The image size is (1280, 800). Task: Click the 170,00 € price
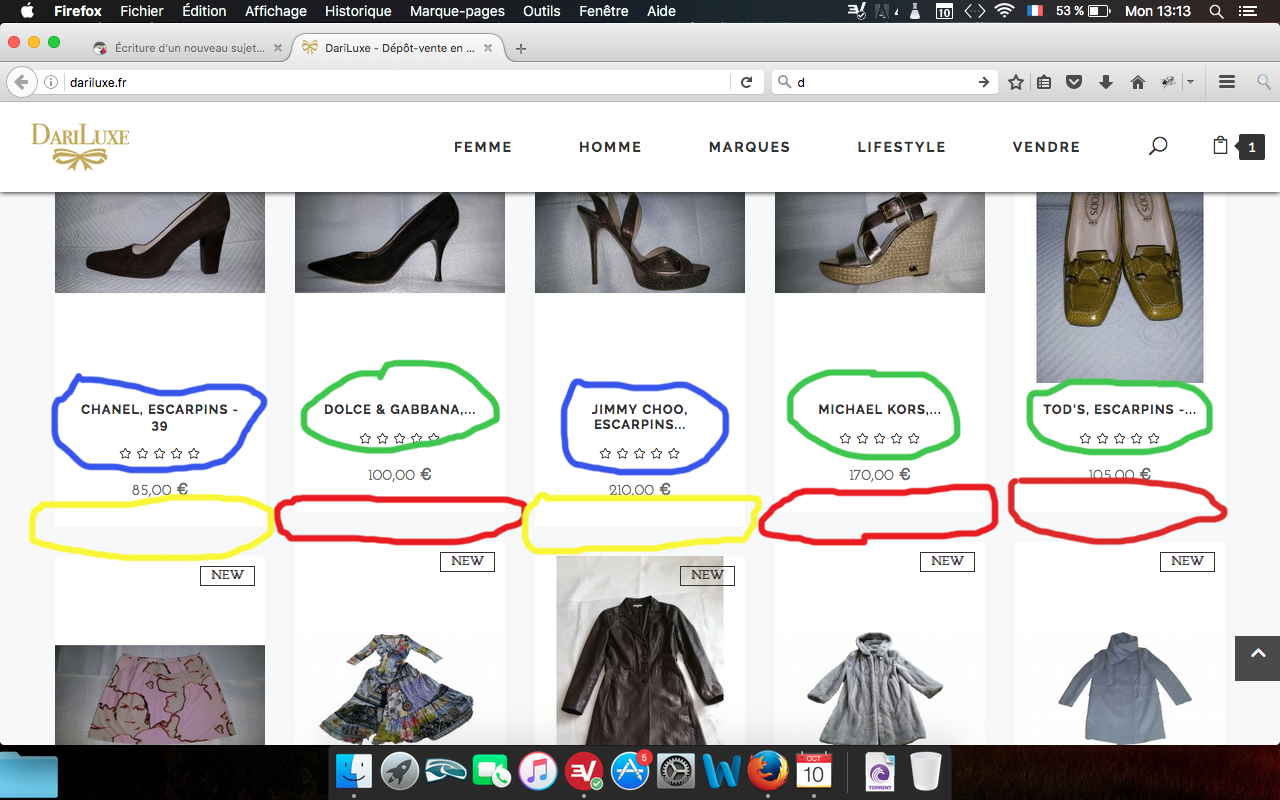[880, 475]
